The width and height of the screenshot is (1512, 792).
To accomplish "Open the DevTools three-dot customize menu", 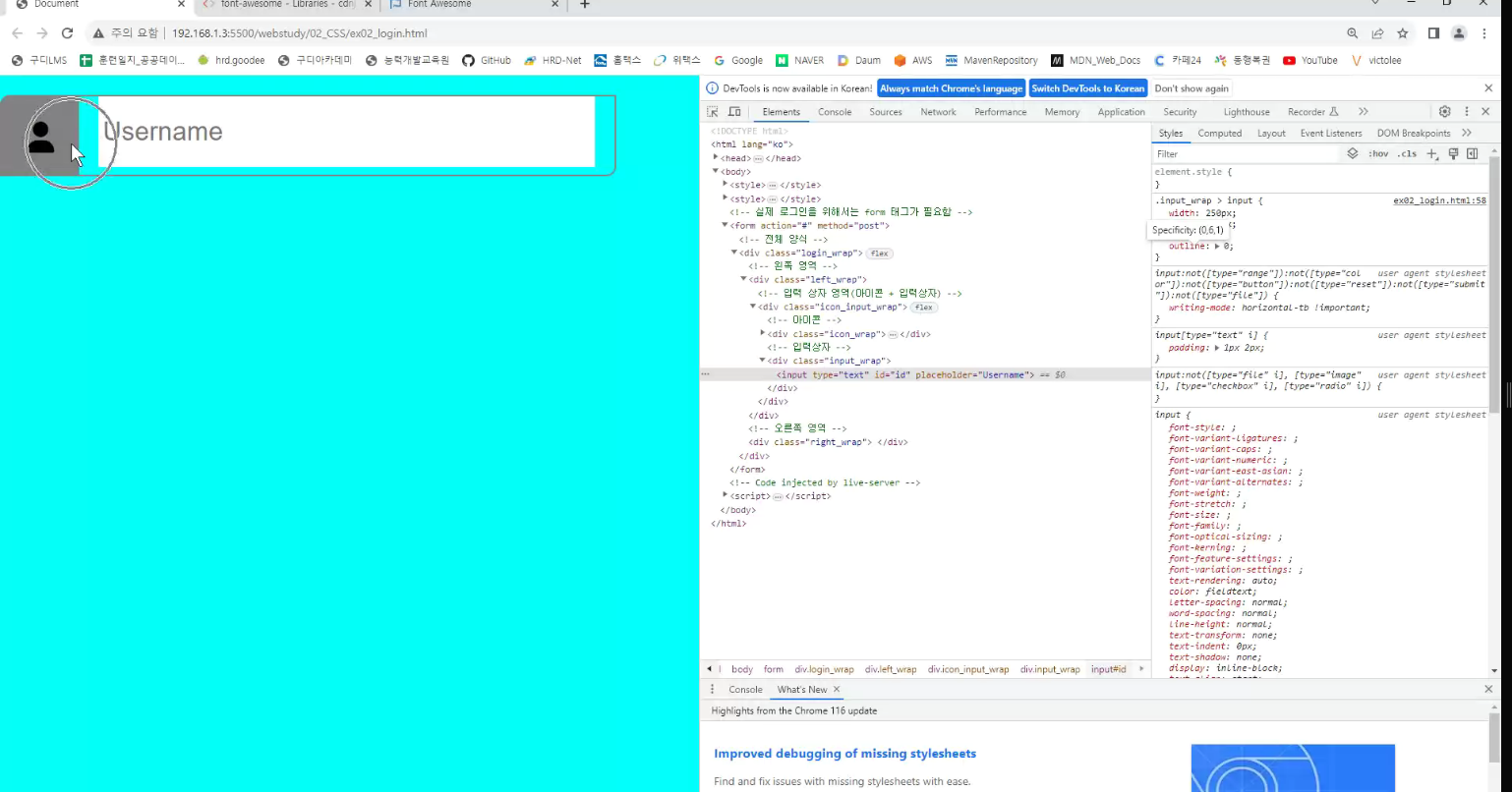I will [x=1466, y=112].
